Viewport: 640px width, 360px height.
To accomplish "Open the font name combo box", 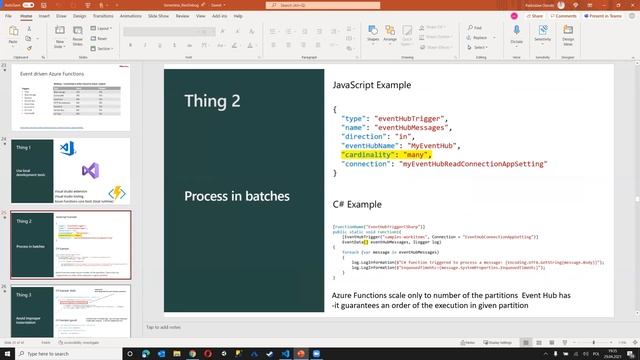I will click(x=161, y=31).
